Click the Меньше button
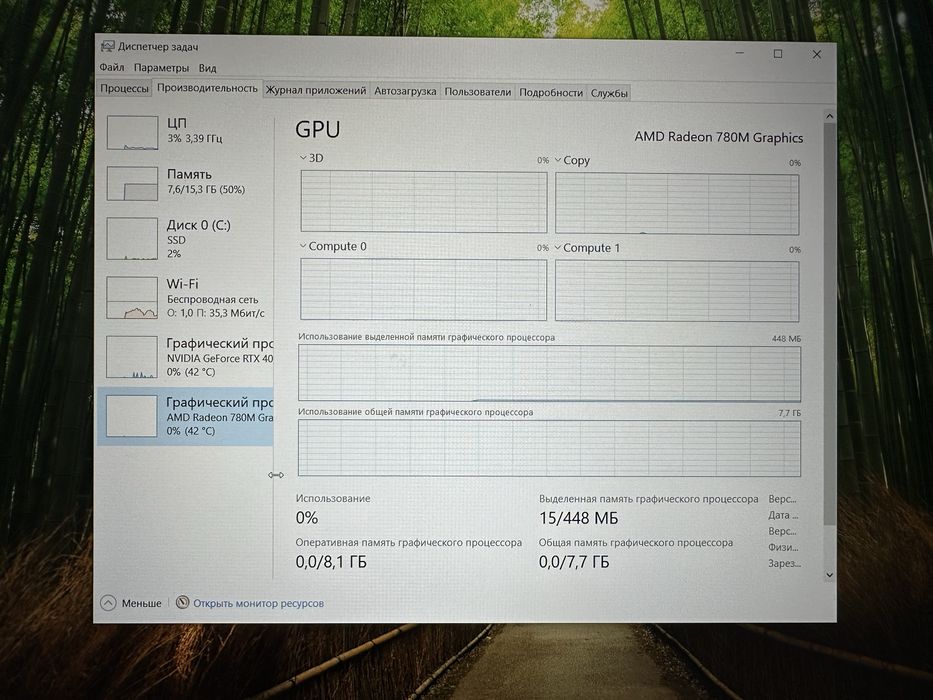This screenshot has width=933, height=700. pos(131,602)
